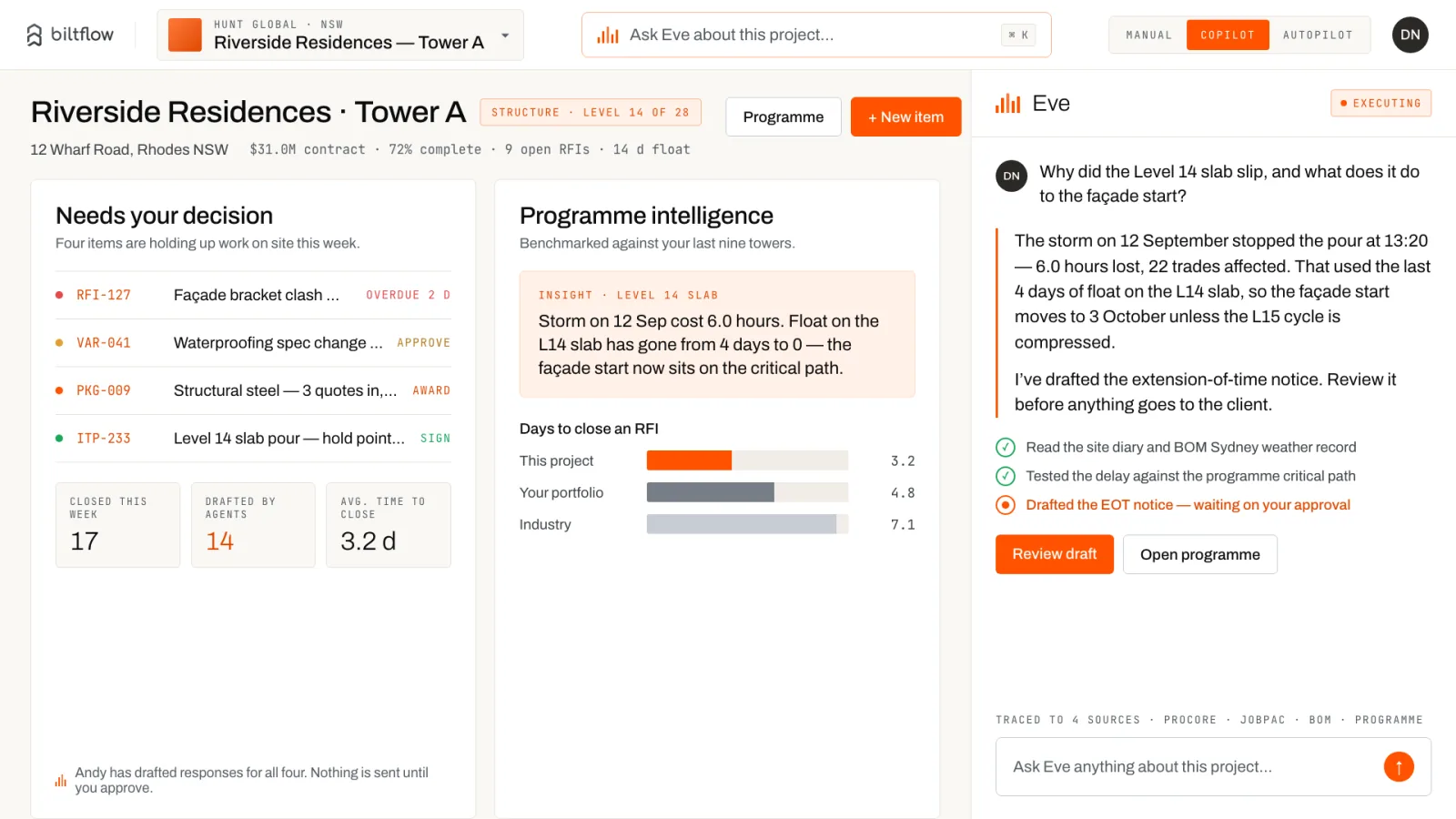Expand the project selector dropdown arrow
The width and height of the screenshot is (1456, 819).
point(505,35)
